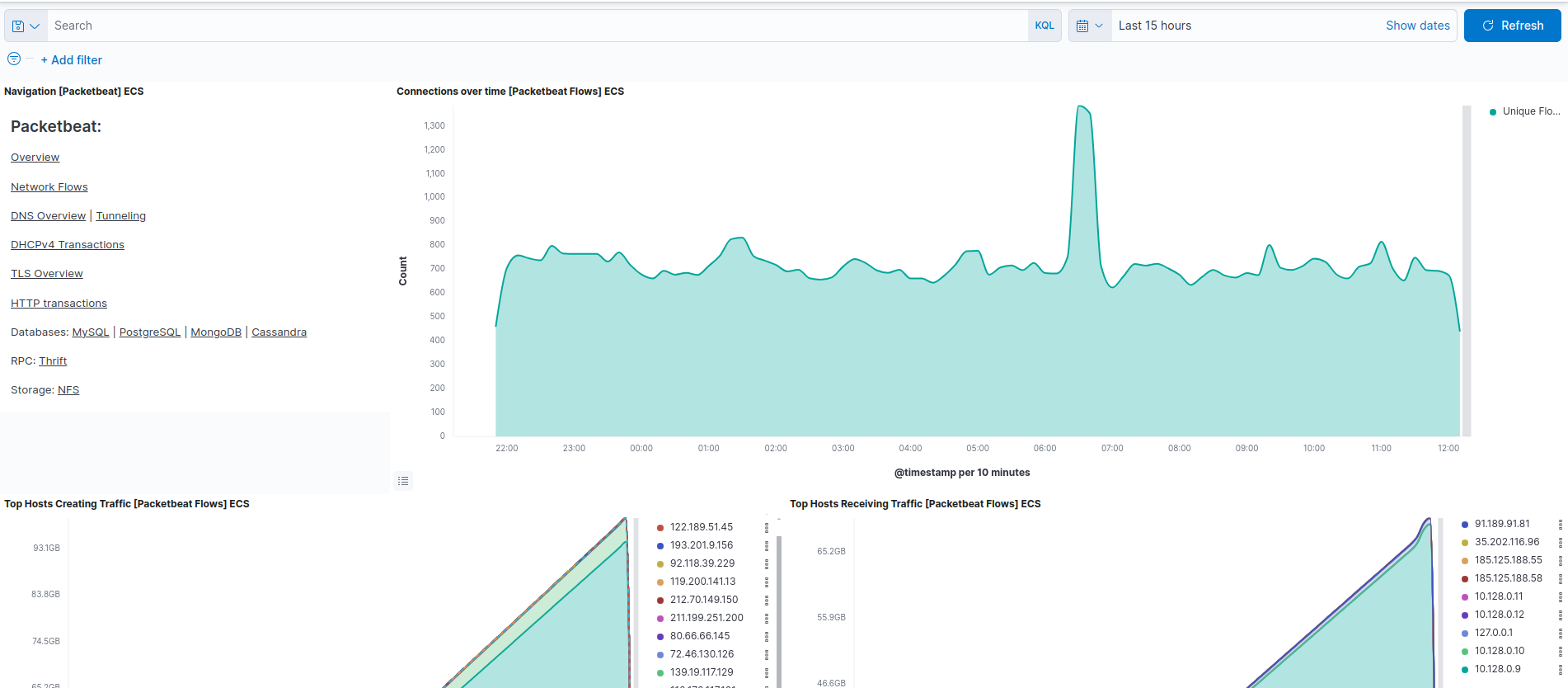The width and height of the screenshot is (1568, 688).
Task: Open options for 211.199.251.200 legend item
Action: click(767, 618)
